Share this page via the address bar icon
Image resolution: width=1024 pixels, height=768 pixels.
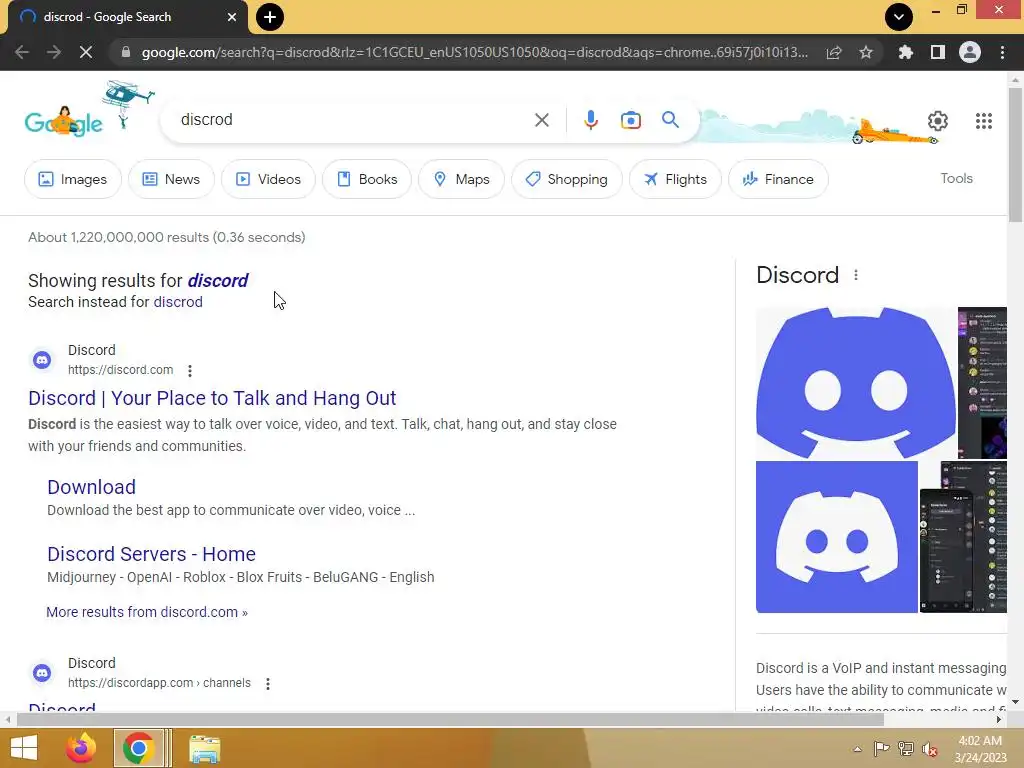tap(834, 52)
